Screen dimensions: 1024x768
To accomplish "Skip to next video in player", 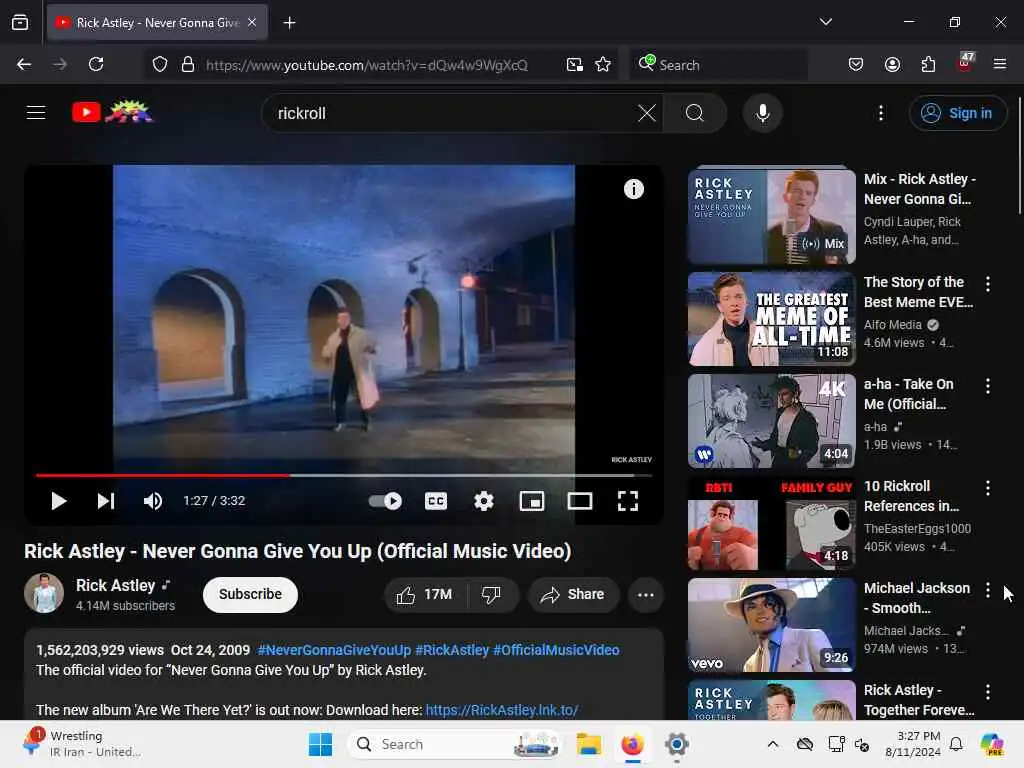I will coord(105,501).
